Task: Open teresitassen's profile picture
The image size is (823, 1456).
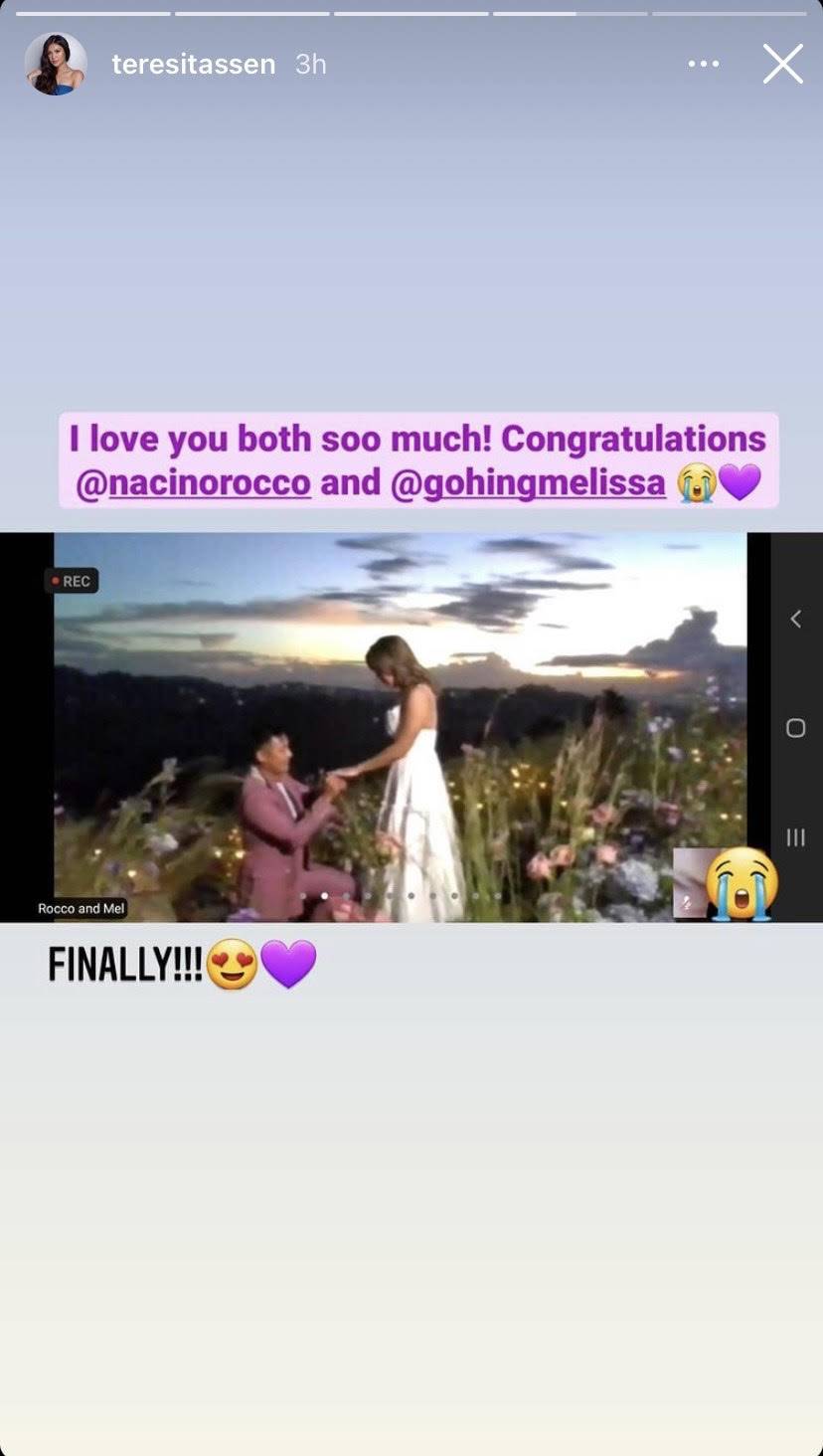Action: [56, 64]
